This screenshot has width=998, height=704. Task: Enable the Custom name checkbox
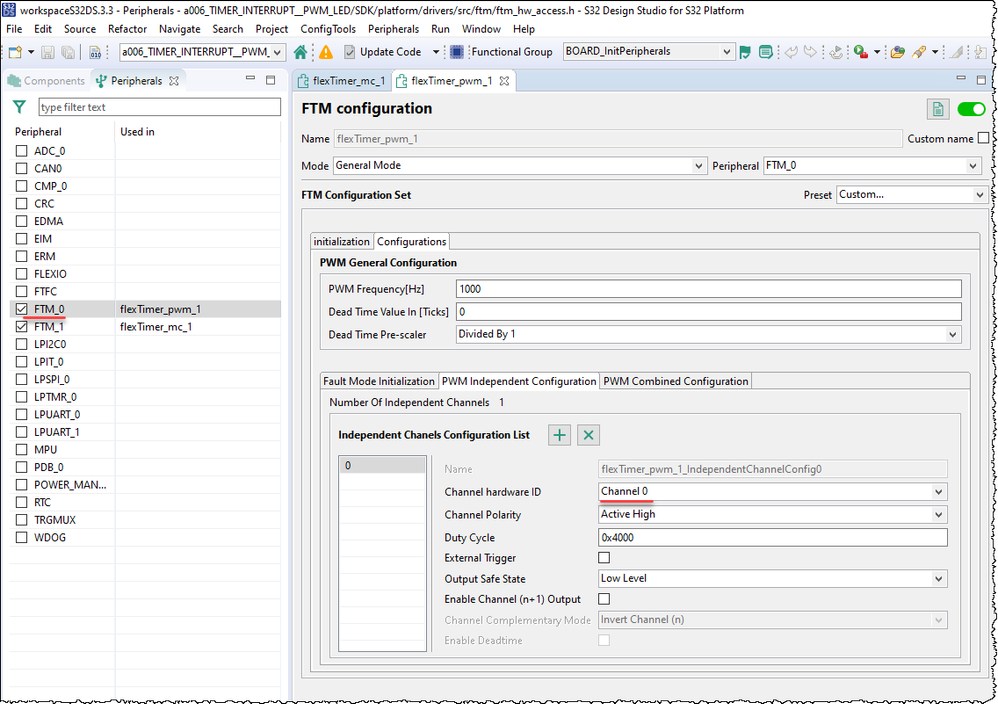[983, 138]
